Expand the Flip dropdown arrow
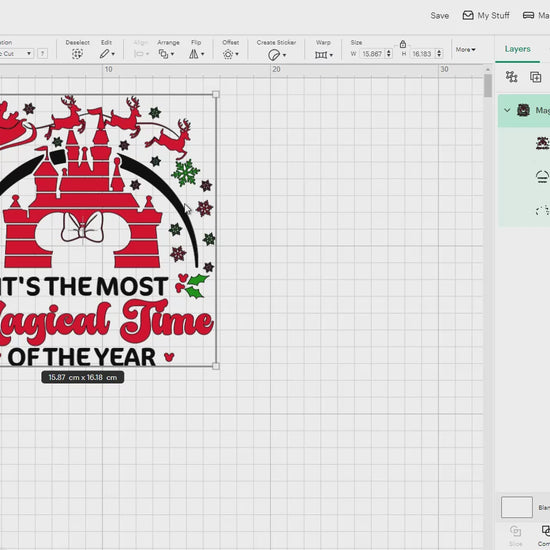The height and width of the screenshot is (550, 550). (202, 54)
